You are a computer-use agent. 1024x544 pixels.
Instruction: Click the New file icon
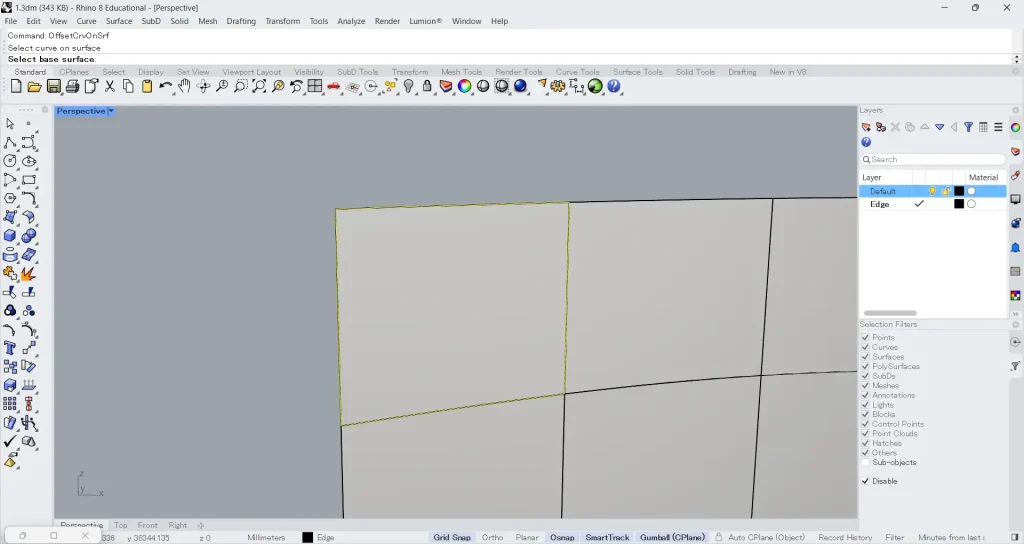[x=16, y=86]
